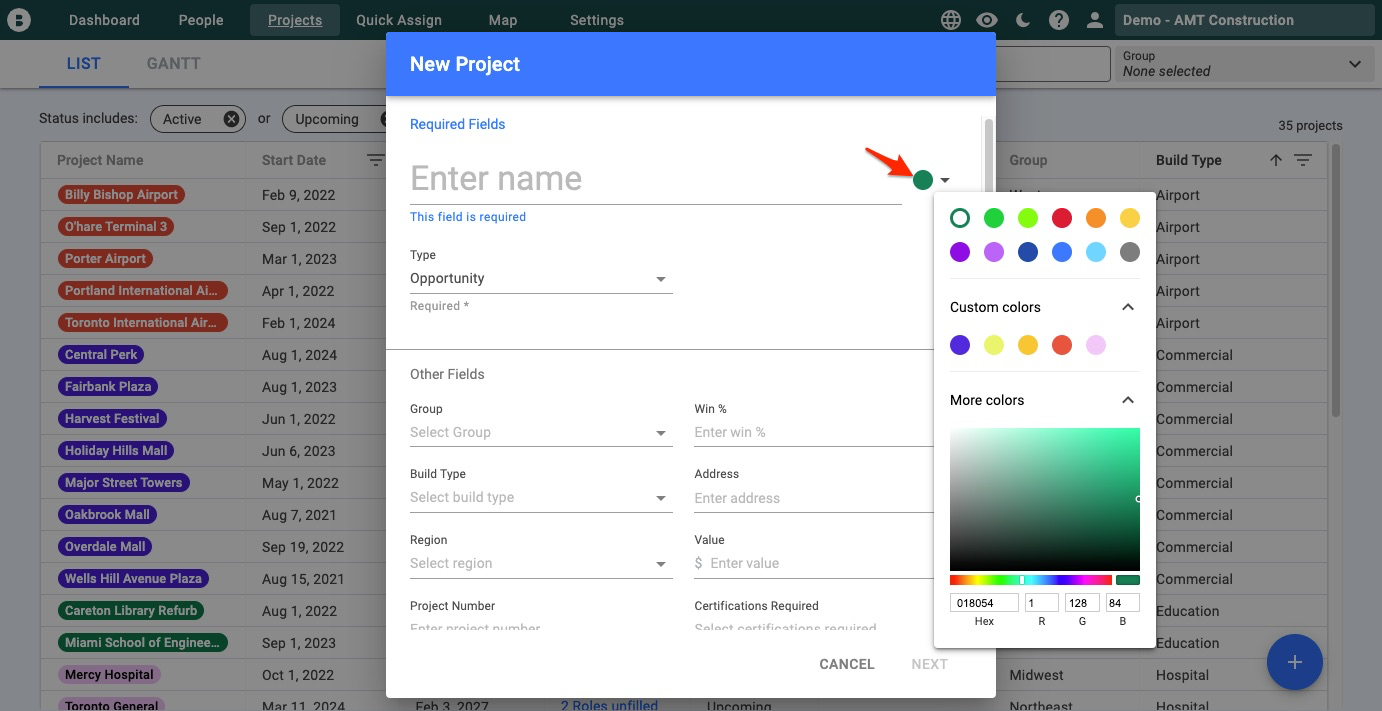The image size is (1382, 711).
Task: Click the user account icon
Action: point(1095,20)
